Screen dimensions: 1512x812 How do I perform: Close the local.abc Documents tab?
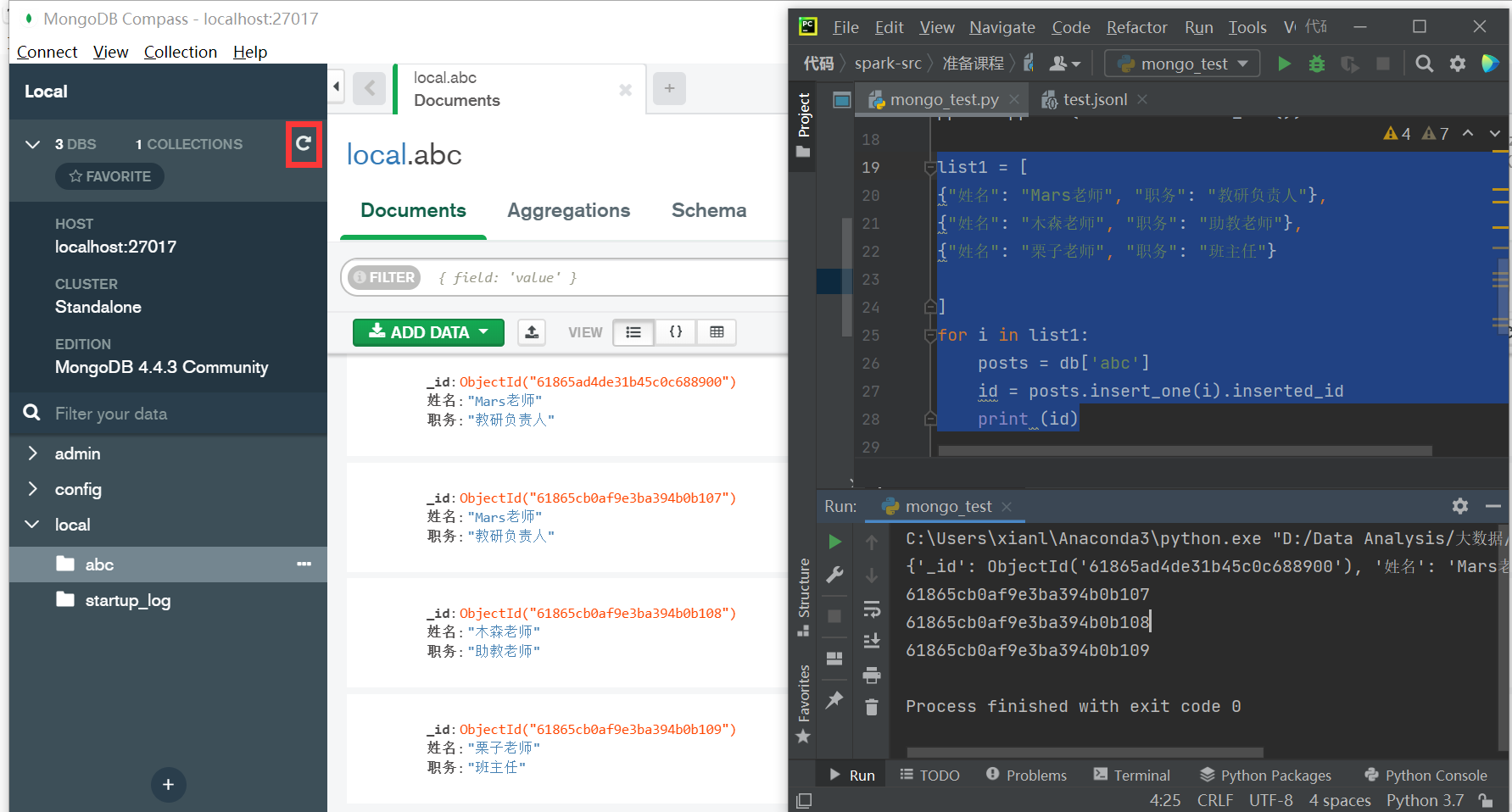(626, 89)
